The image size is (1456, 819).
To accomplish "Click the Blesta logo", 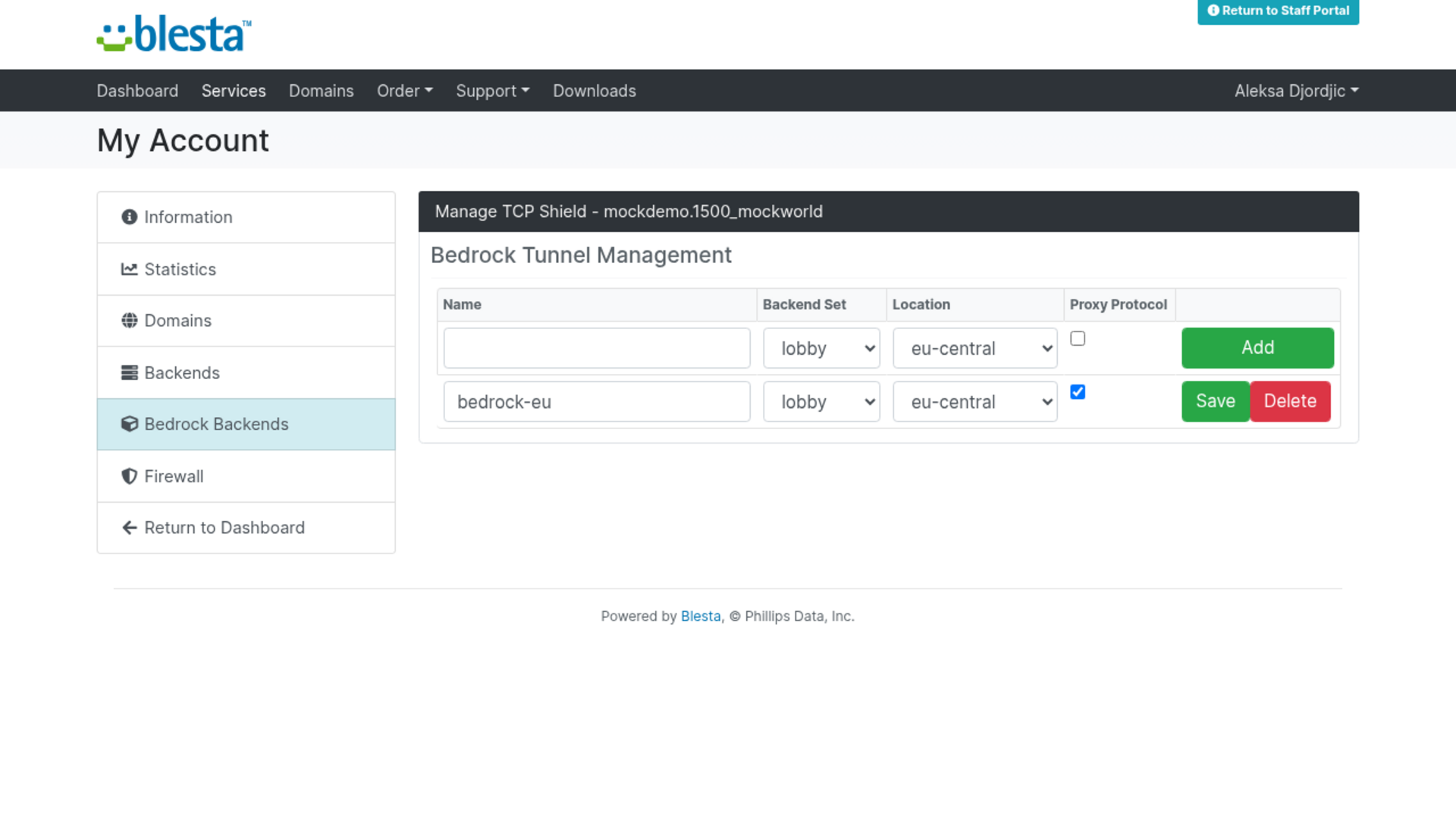I will click(x=174, y=34).
